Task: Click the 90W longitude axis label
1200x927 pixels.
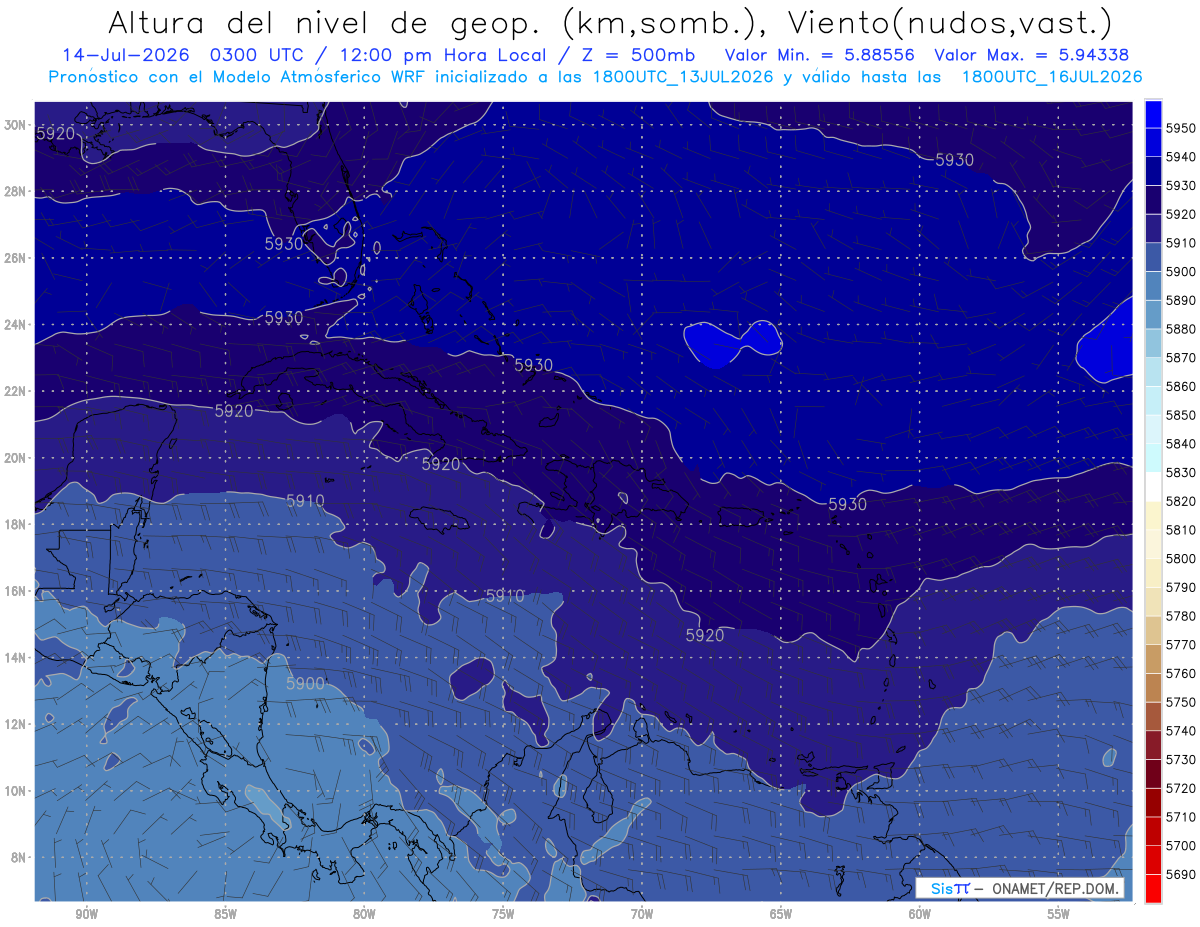Action: [86, 914]
